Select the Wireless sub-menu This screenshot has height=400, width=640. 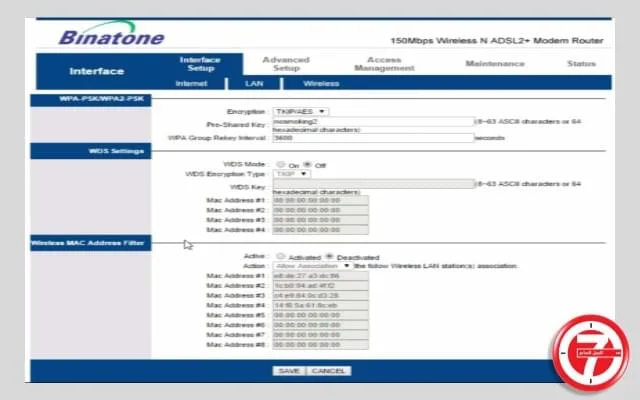tap(321, 84)
